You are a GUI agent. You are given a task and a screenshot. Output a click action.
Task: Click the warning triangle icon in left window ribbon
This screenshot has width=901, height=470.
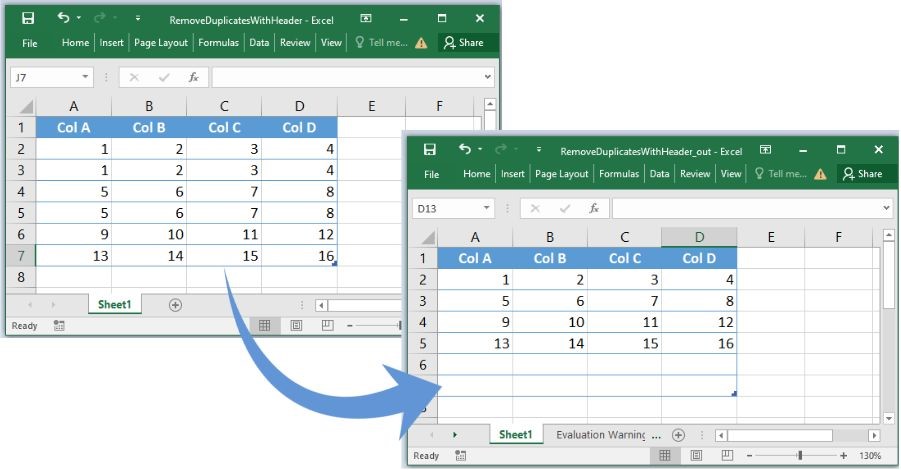tap(421, 43)
